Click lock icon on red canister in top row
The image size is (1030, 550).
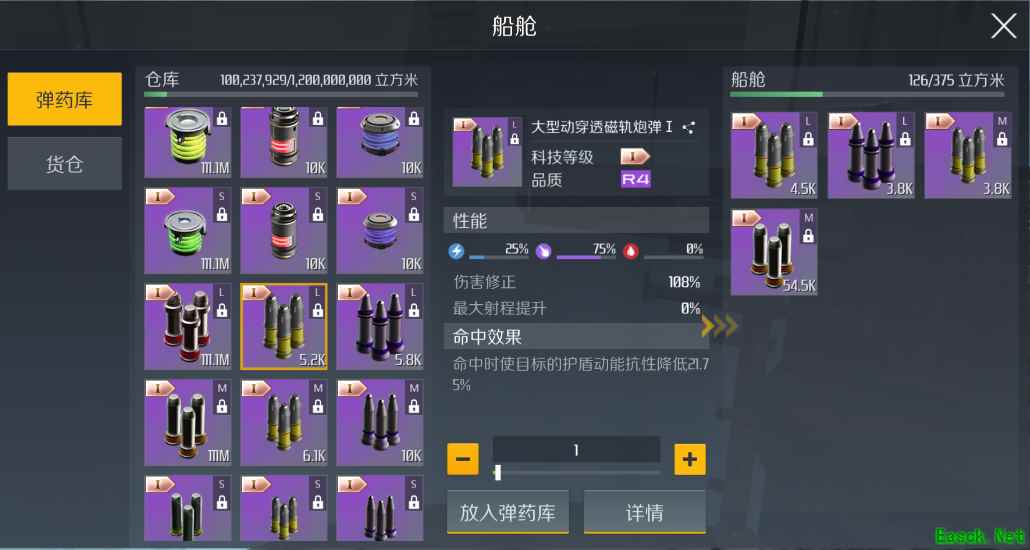tap(318, 119)
